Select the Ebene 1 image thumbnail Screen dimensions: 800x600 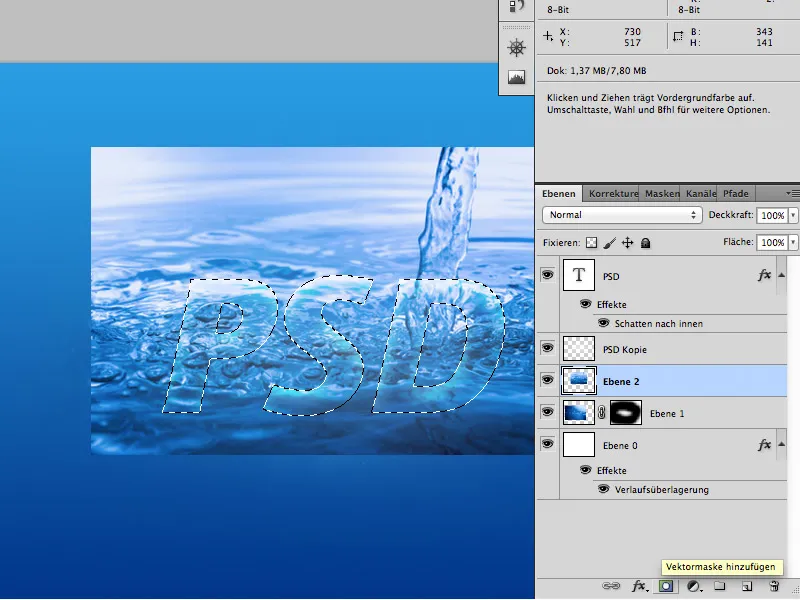pos(579,413)
